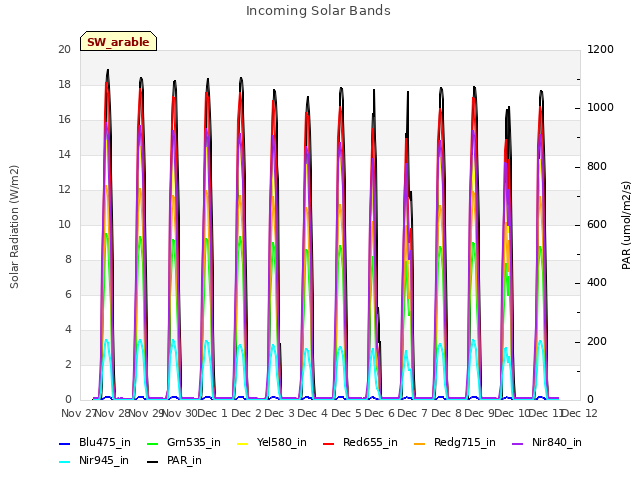The width and height of the screenshot is (640, 480).
Task: Click the 1200 value on right axis
Action: click(600, 49)
